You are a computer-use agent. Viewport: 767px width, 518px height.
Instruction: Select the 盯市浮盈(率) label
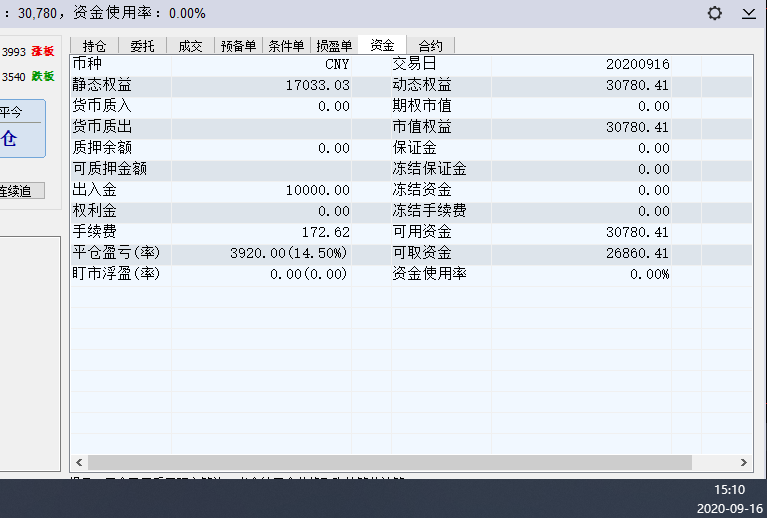[116, 274]
